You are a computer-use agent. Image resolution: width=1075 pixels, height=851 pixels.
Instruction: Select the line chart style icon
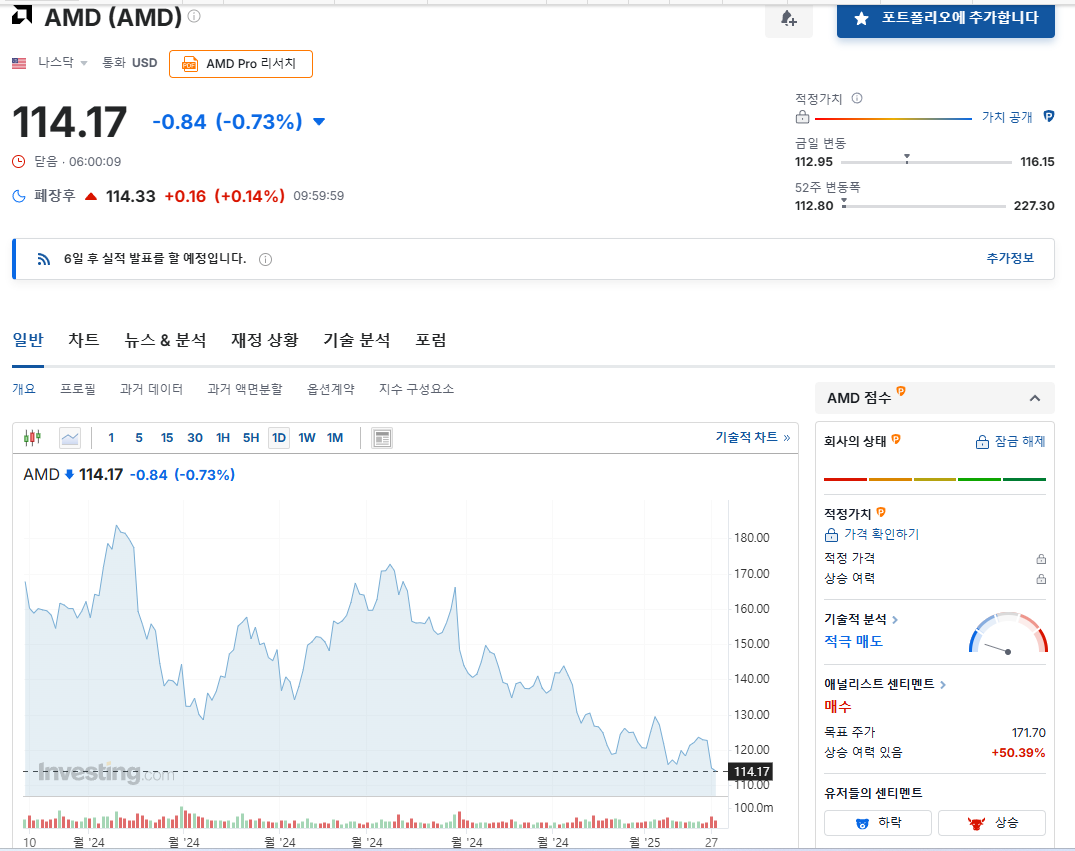point(69,437)
